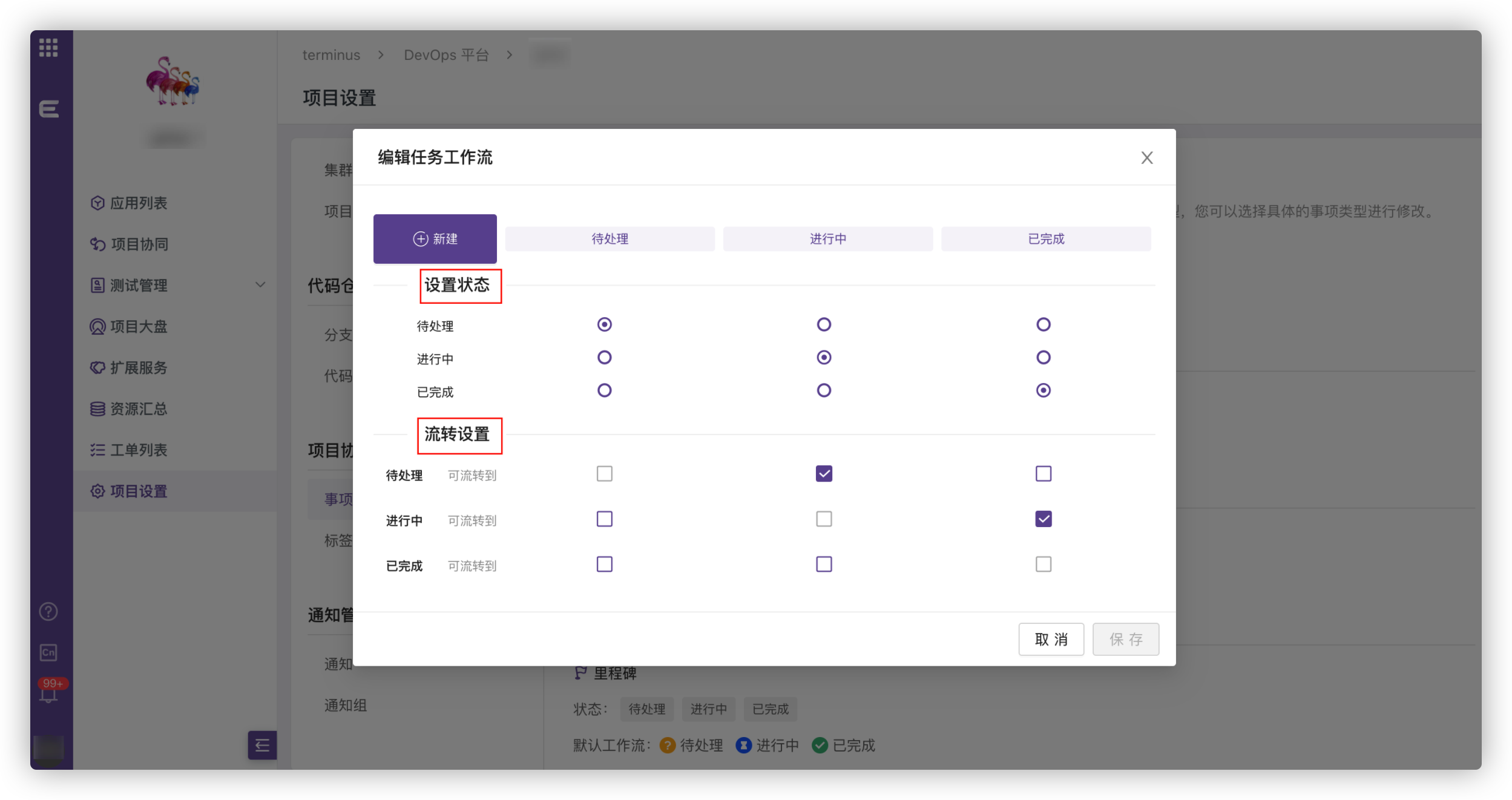
Task: Open the app launcher grid icon
Action: click(x=50, y=48)
